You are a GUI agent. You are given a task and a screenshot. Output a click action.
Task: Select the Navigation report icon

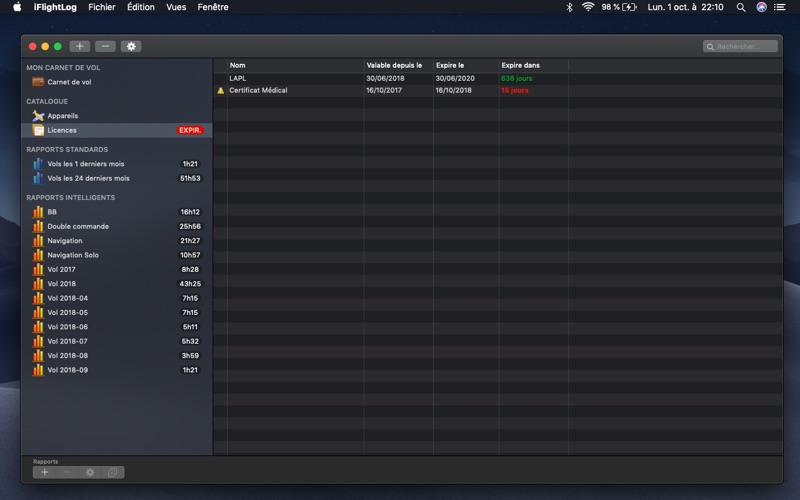(38, 240)
